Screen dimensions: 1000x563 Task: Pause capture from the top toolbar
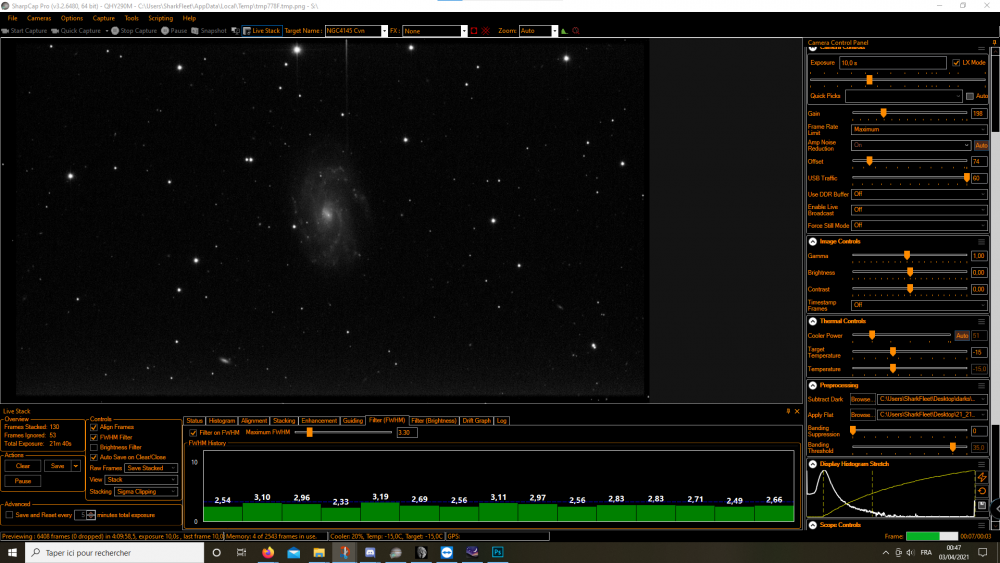pos(174,31)
